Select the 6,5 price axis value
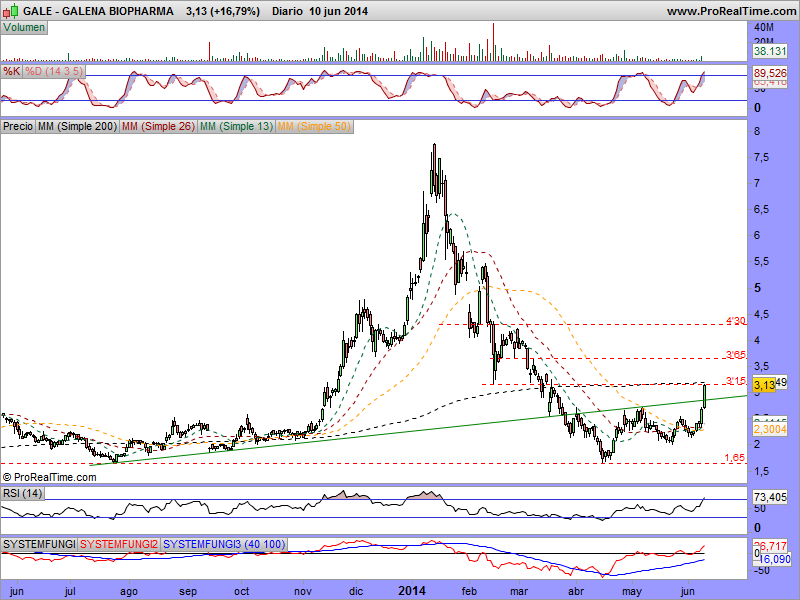 coord(762,210)
